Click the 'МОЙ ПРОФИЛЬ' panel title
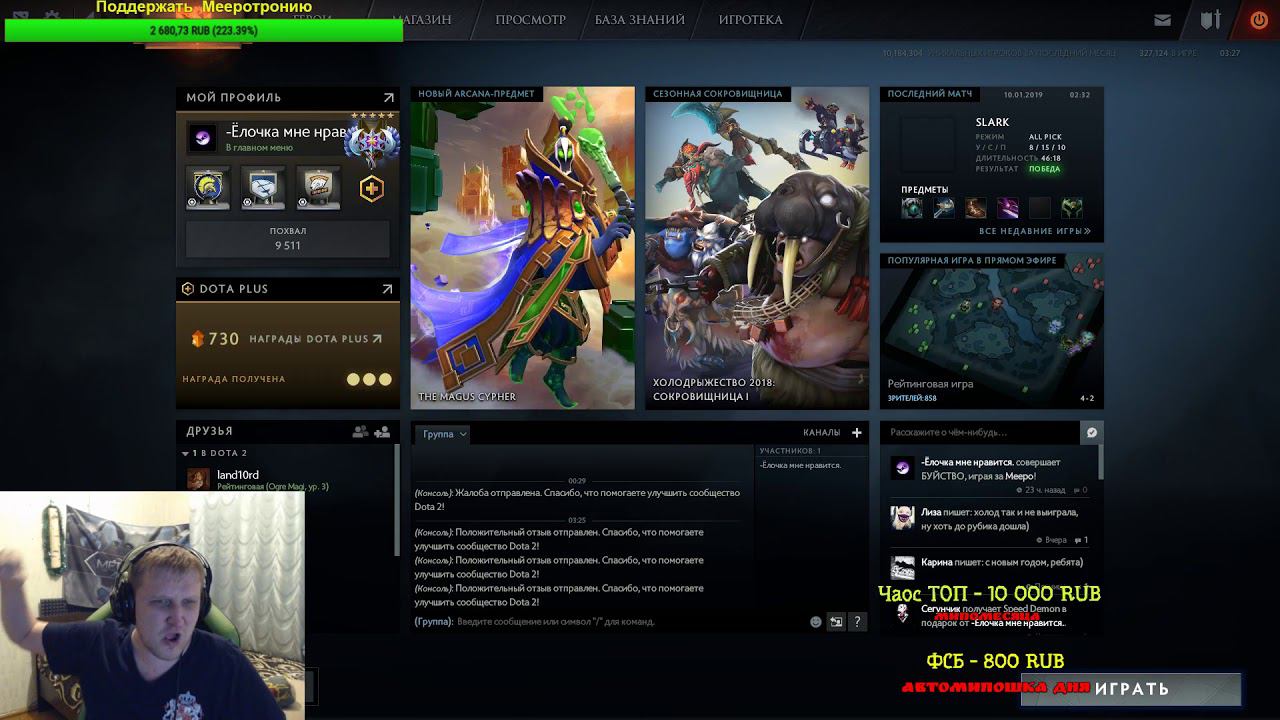 click(234, 98)
